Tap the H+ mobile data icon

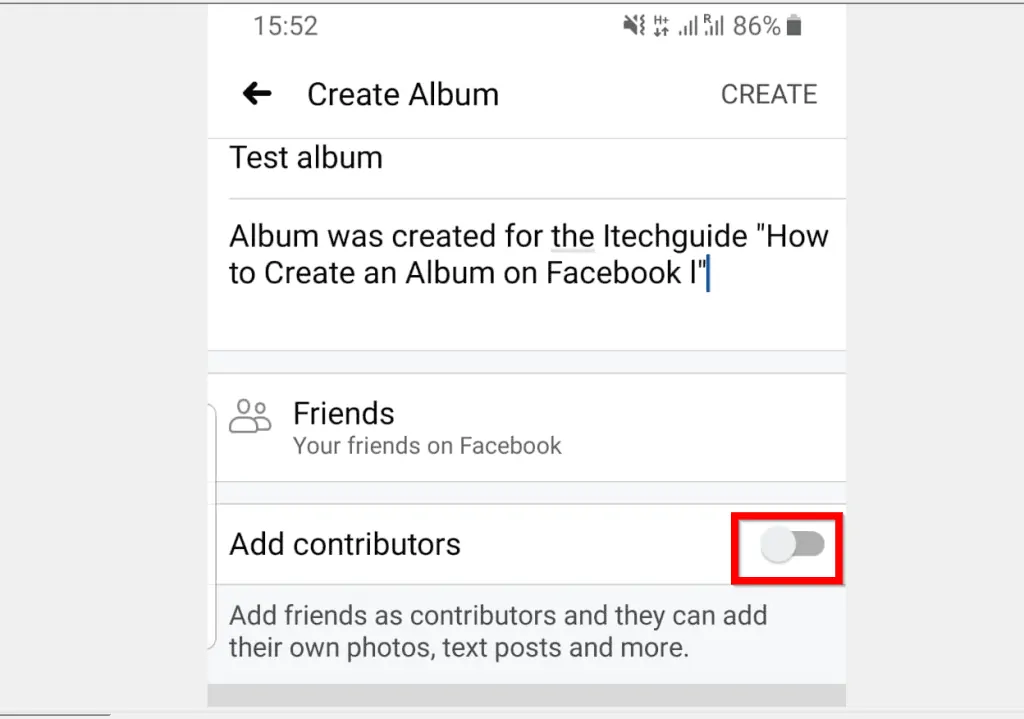click(x=661, y=26)
